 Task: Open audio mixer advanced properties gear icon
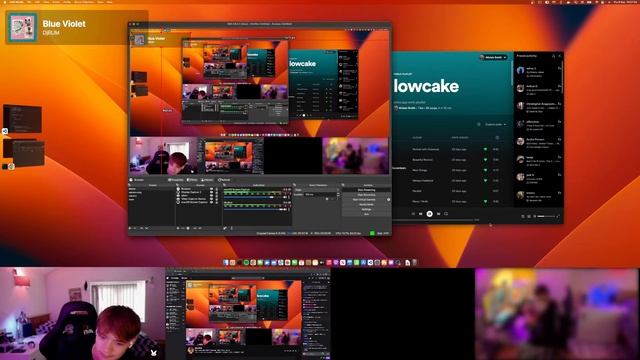click(x=225, y=228)
